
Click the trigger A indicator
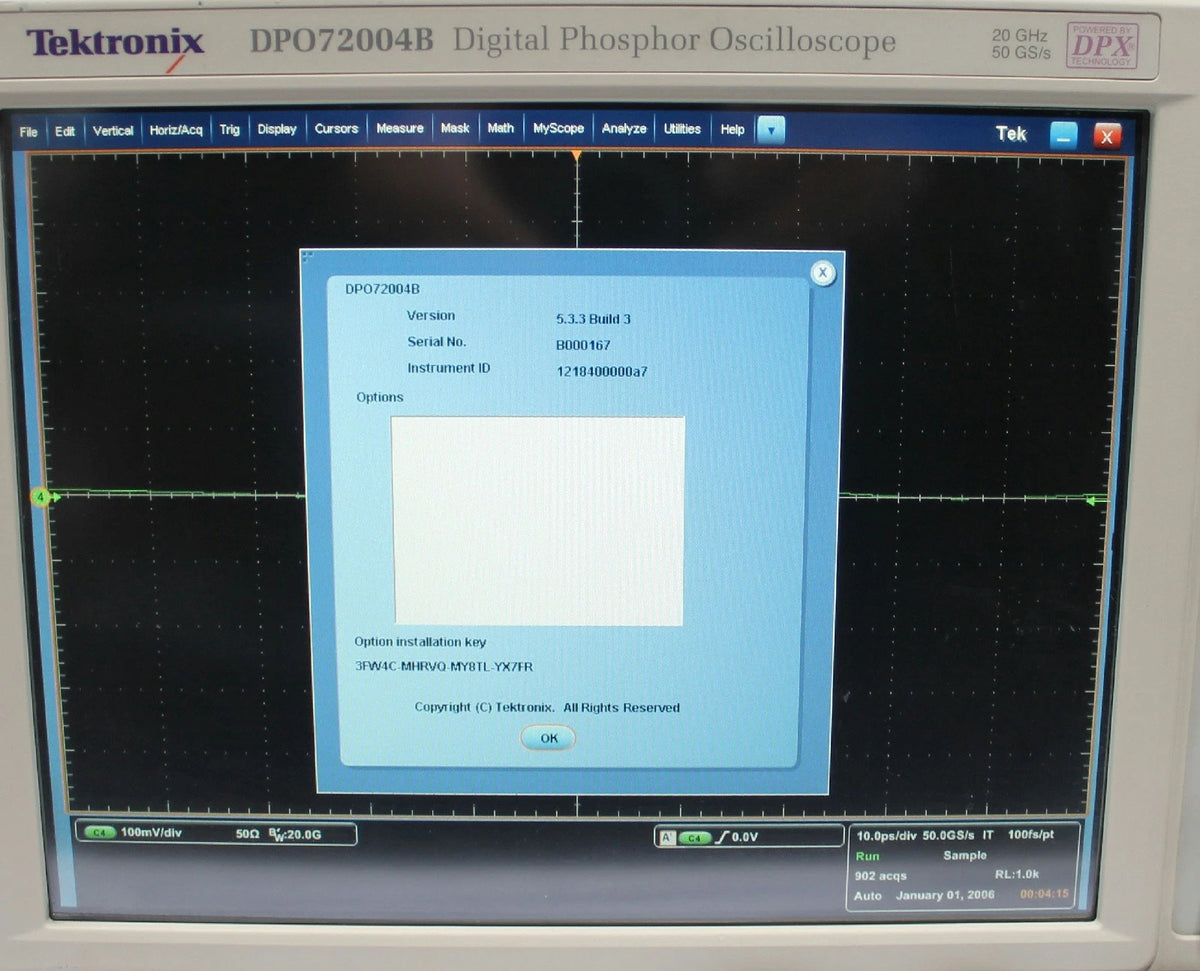point(667,838)
